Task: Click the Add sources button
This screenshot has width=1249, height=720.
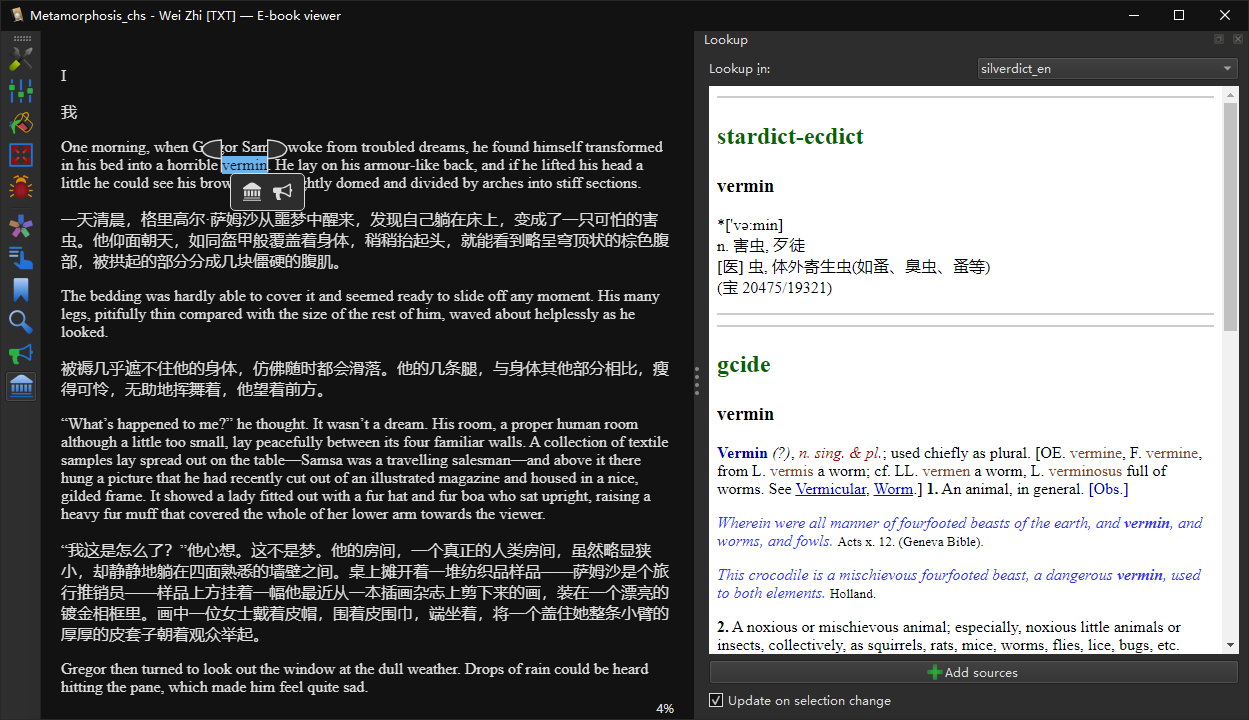Action: pos(974,672)
